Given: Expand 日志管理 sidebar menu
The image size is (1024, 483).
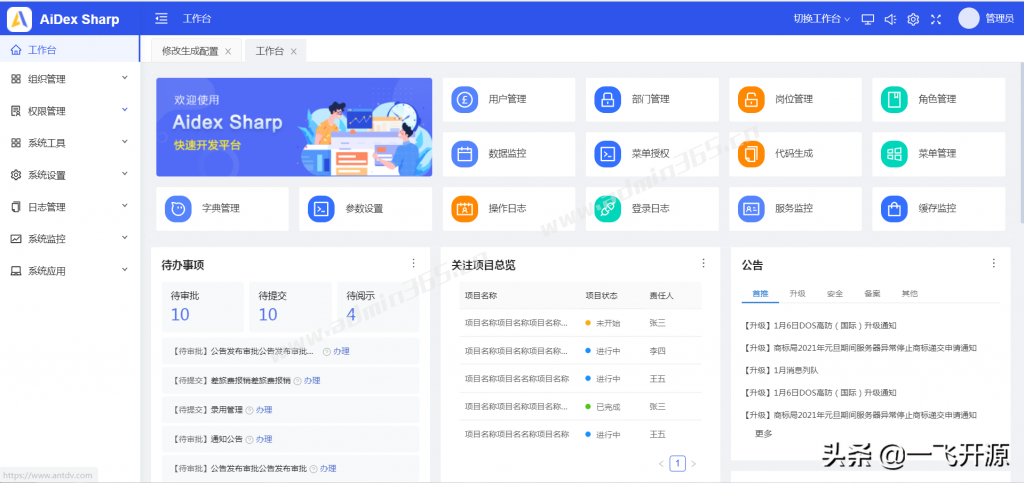Looking at the screenshot, I should point(70,207).
